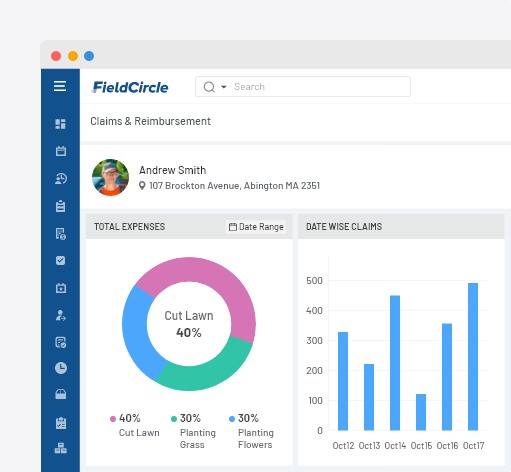Click the Planting Grass legend entry
This screenshot has height=472, width=511.
(193, 431)
